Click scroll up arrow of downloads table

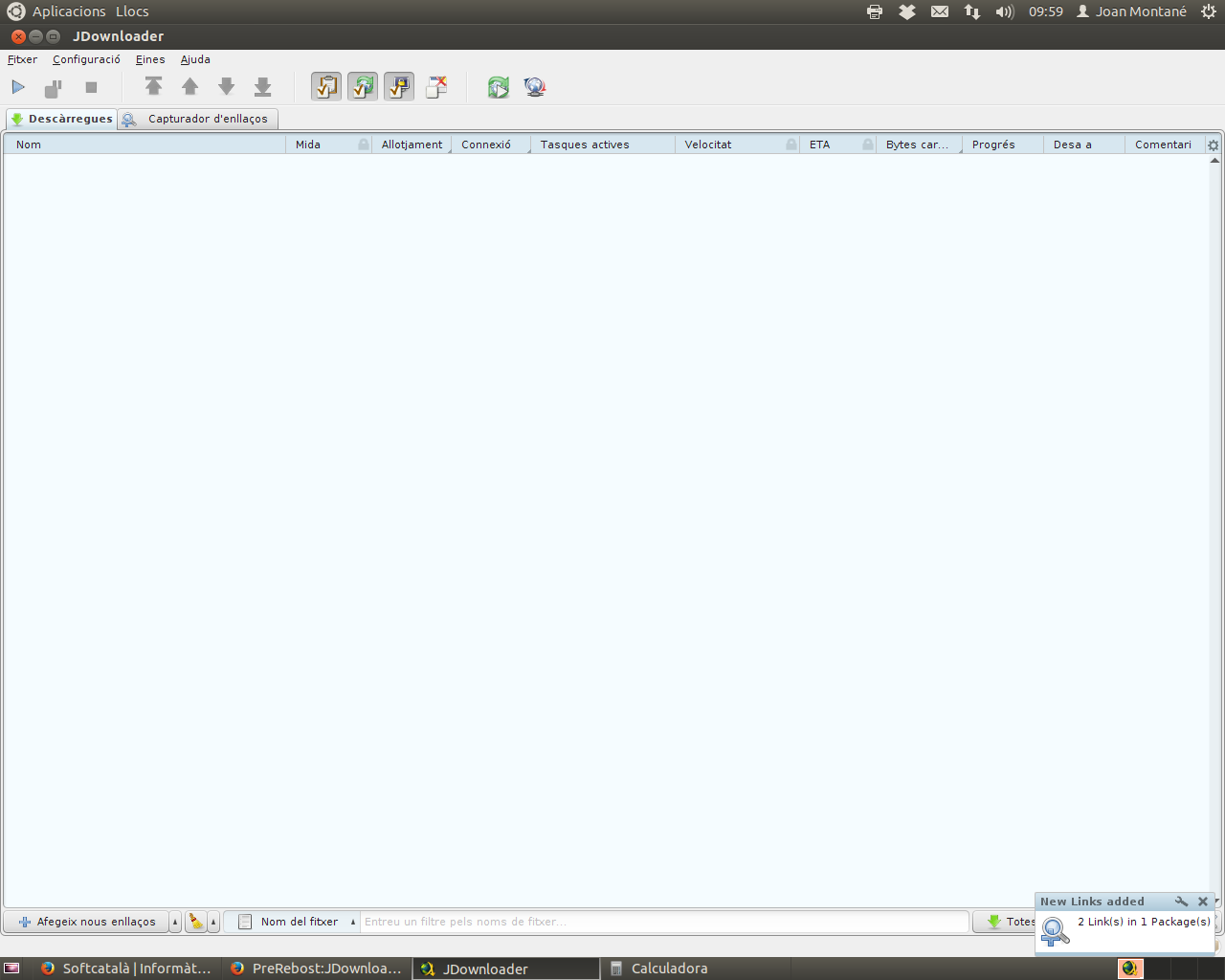(1214, 160)
